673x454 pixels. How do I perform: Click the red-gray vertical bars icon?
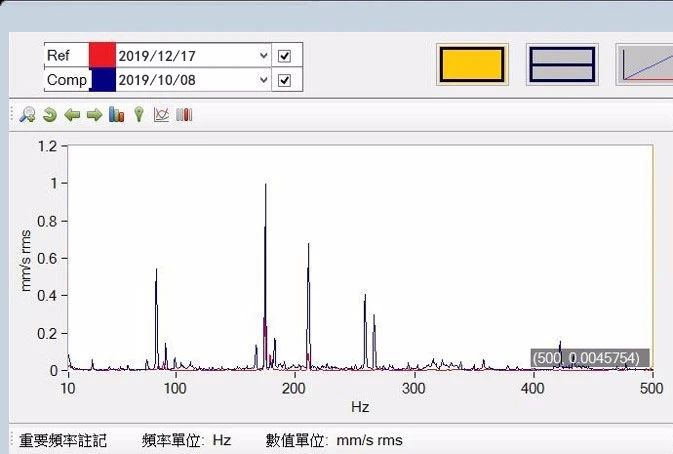[184, 115]
